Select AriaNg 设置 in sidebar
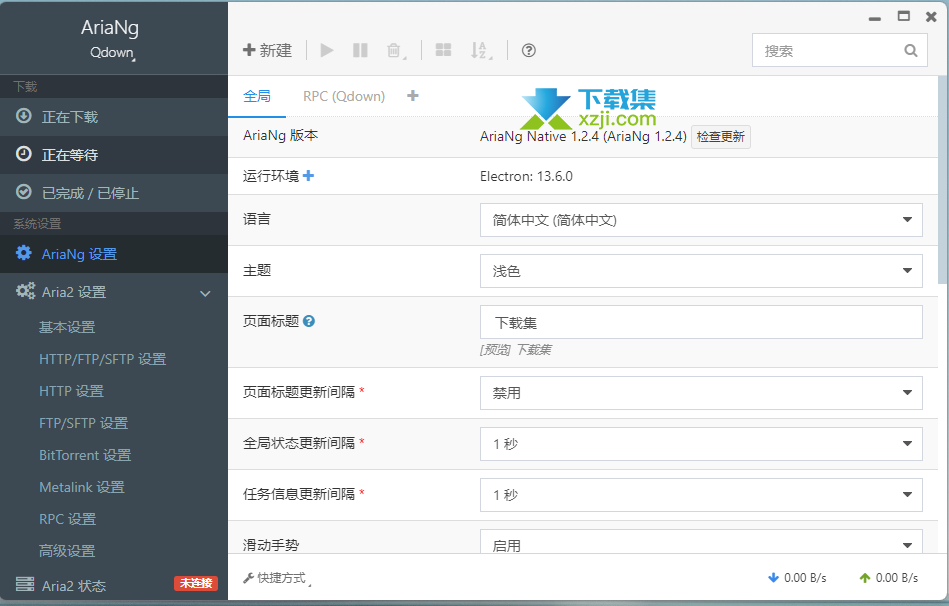This screenshot has width=949, height=606. tap(114, 254)
